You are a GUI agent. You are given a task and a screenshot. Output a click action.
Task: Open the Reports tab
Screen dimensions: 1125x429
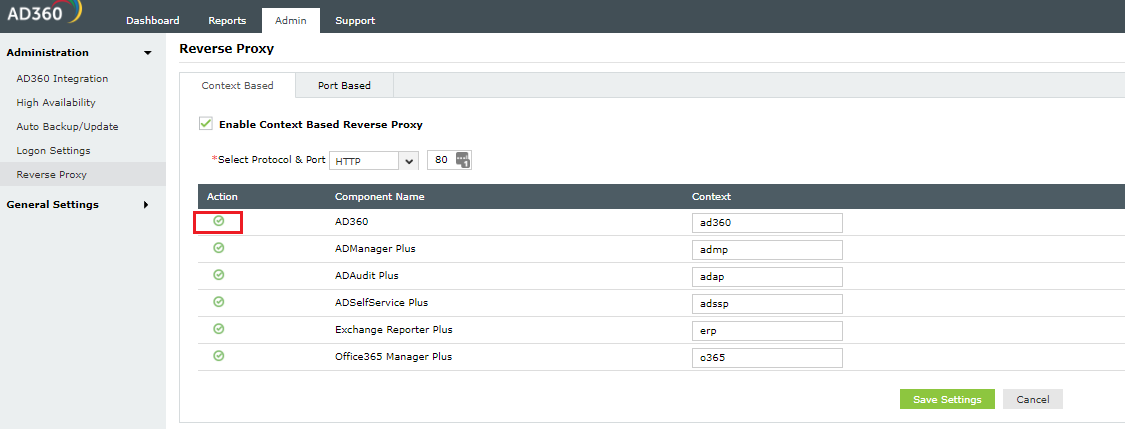227,21
